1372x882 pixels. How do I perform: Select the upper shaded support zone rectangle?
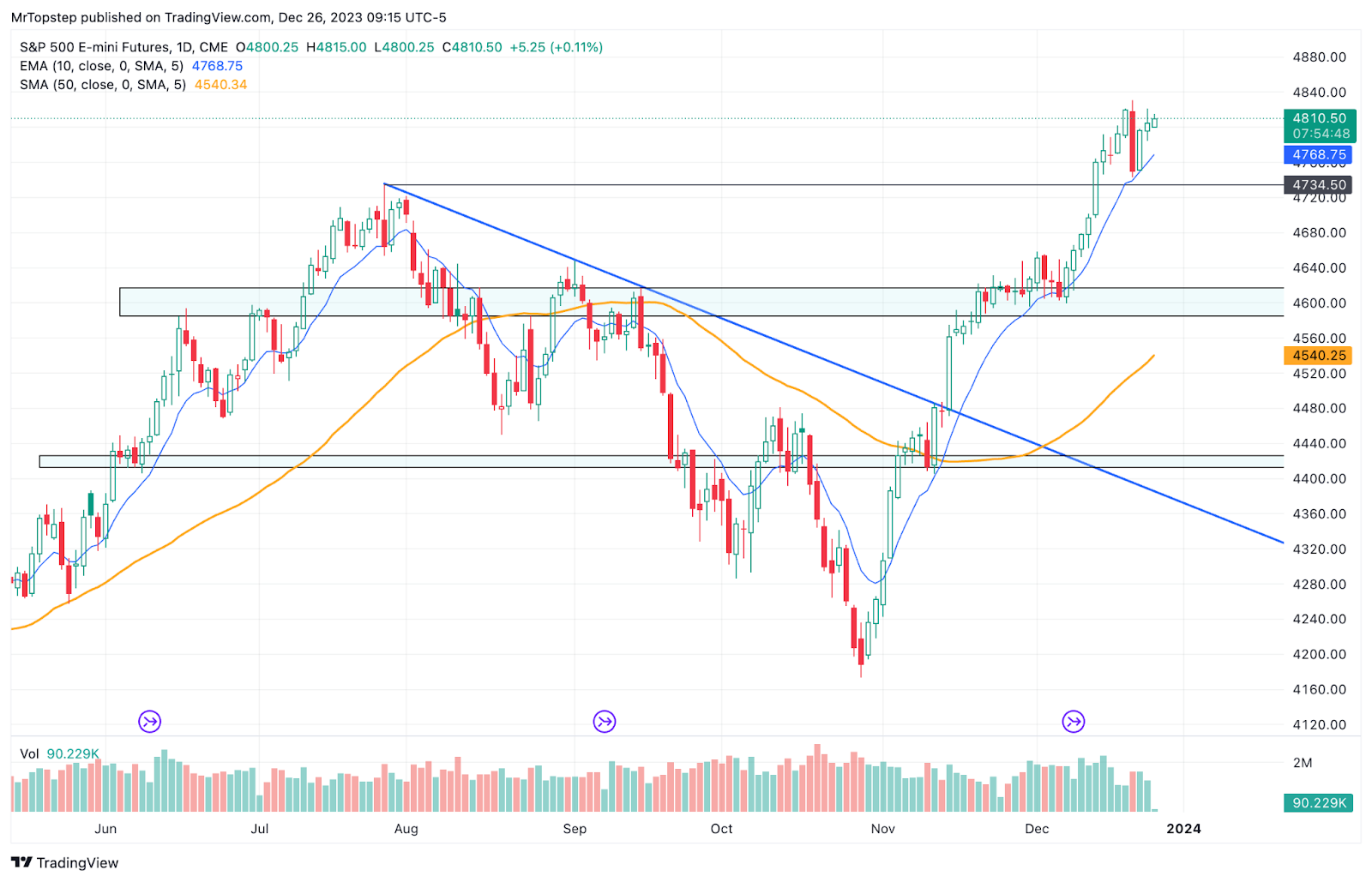point(701,302)
